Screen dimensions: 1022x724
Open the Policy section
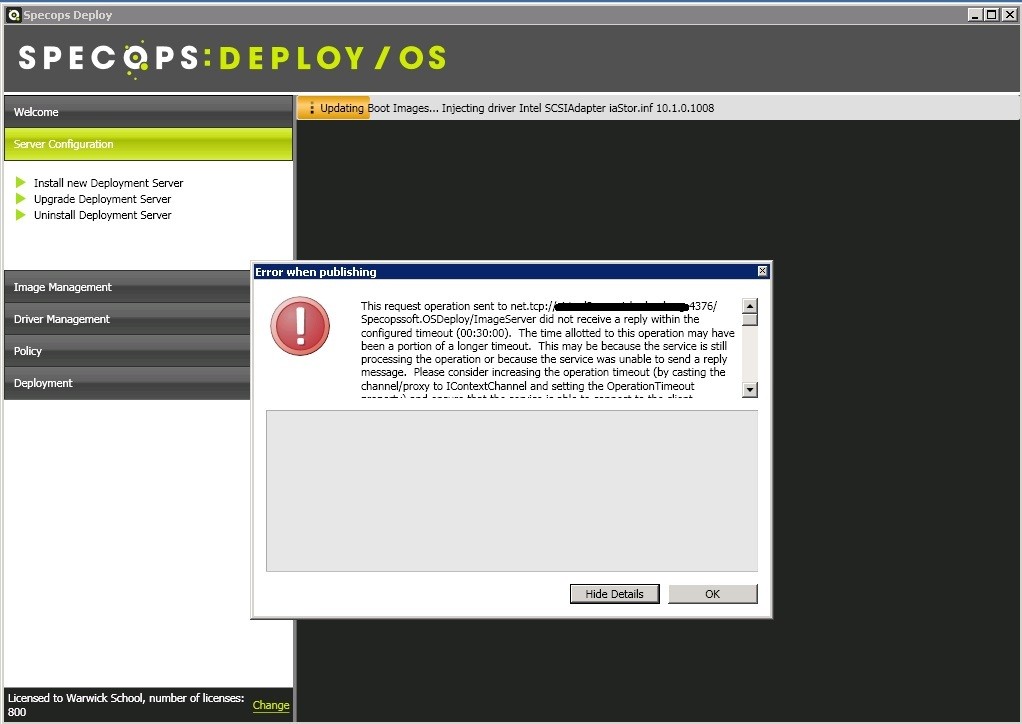click(x=127, y=351)
